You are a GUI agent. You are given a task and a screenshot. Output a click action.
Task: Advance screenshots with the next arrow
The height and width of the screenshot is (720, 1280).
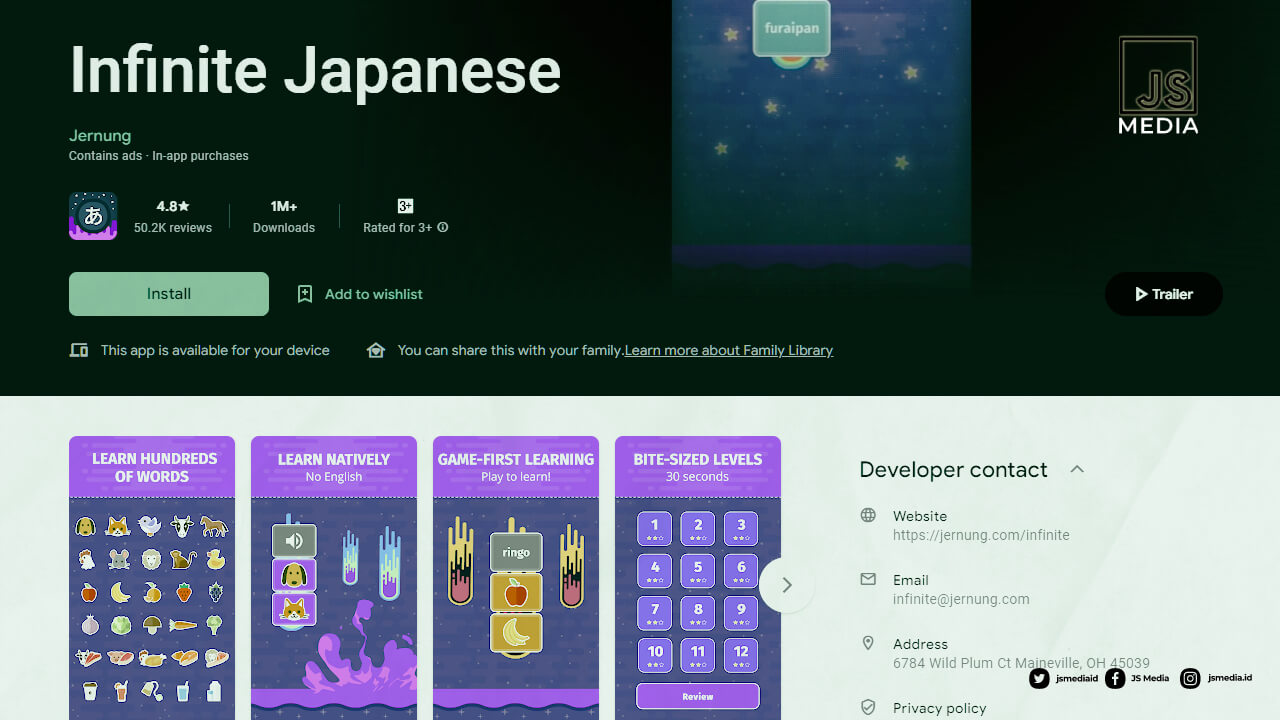tap(787, 585)
